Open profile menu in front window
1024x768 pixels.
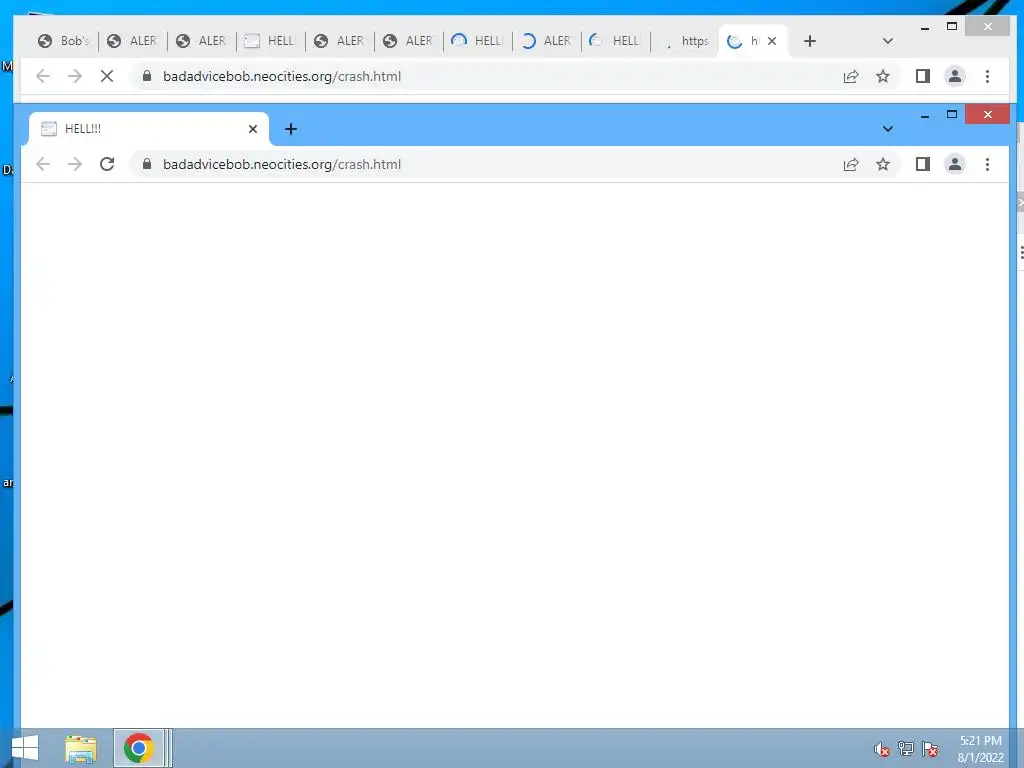coord(955,164)
